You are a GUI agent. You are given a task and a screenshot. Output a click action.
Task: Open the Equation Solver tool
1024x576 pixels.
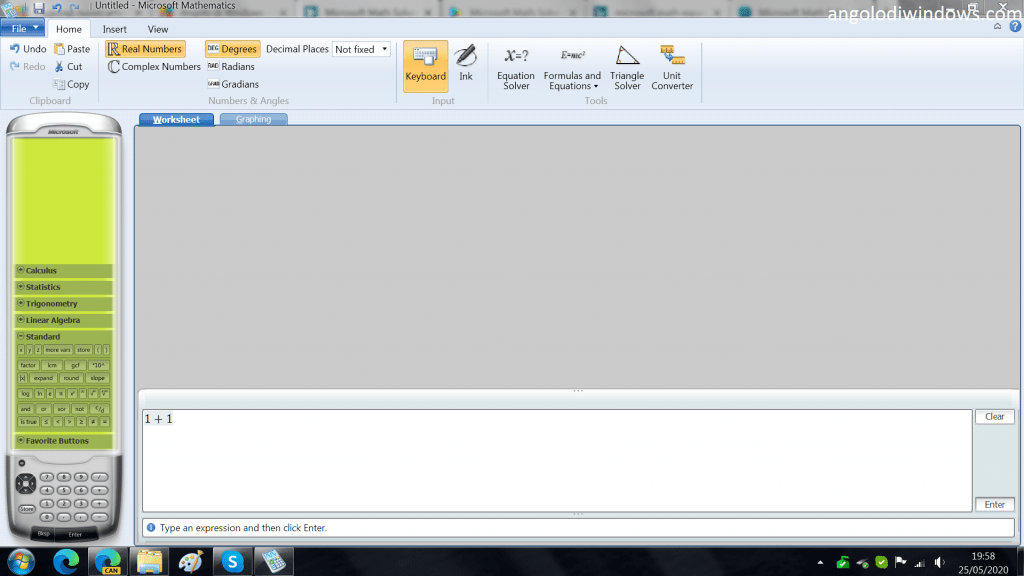tap(516, 67)
